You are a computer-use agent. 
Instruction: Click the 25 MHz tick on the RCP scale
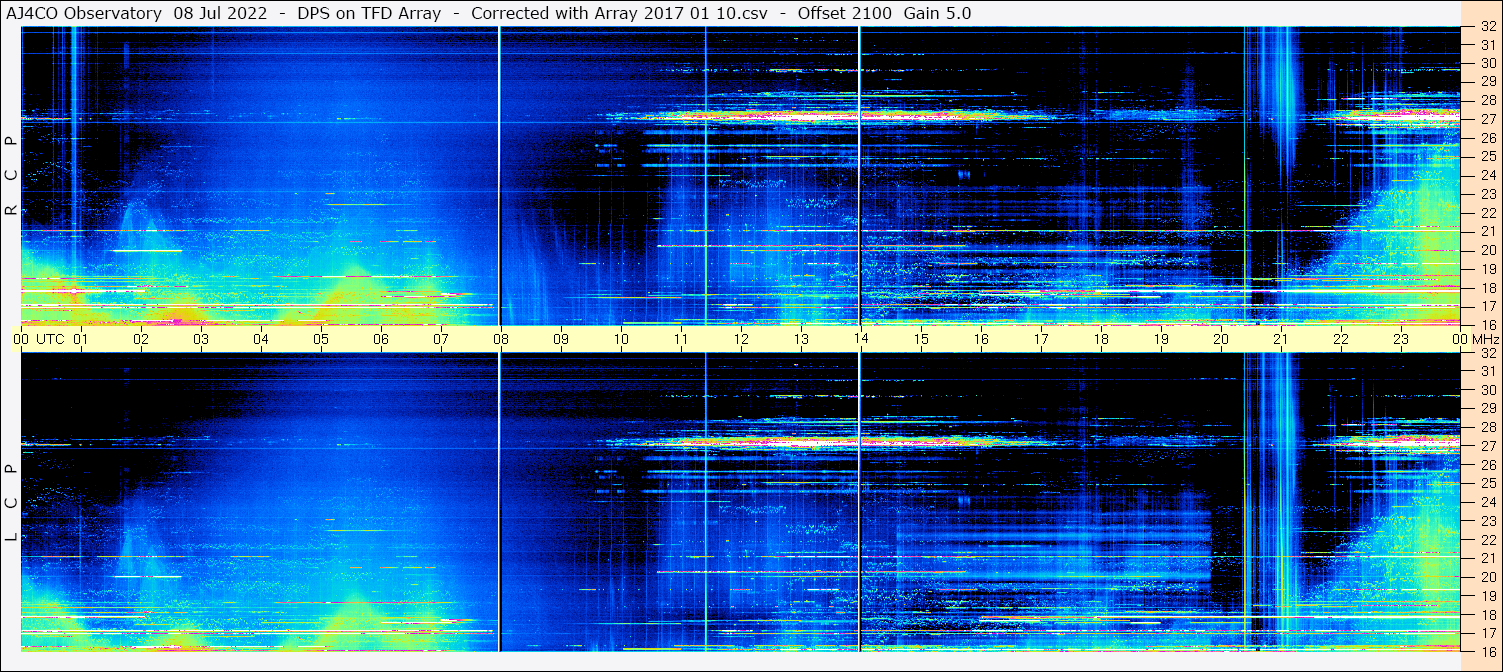point(1487,156)
